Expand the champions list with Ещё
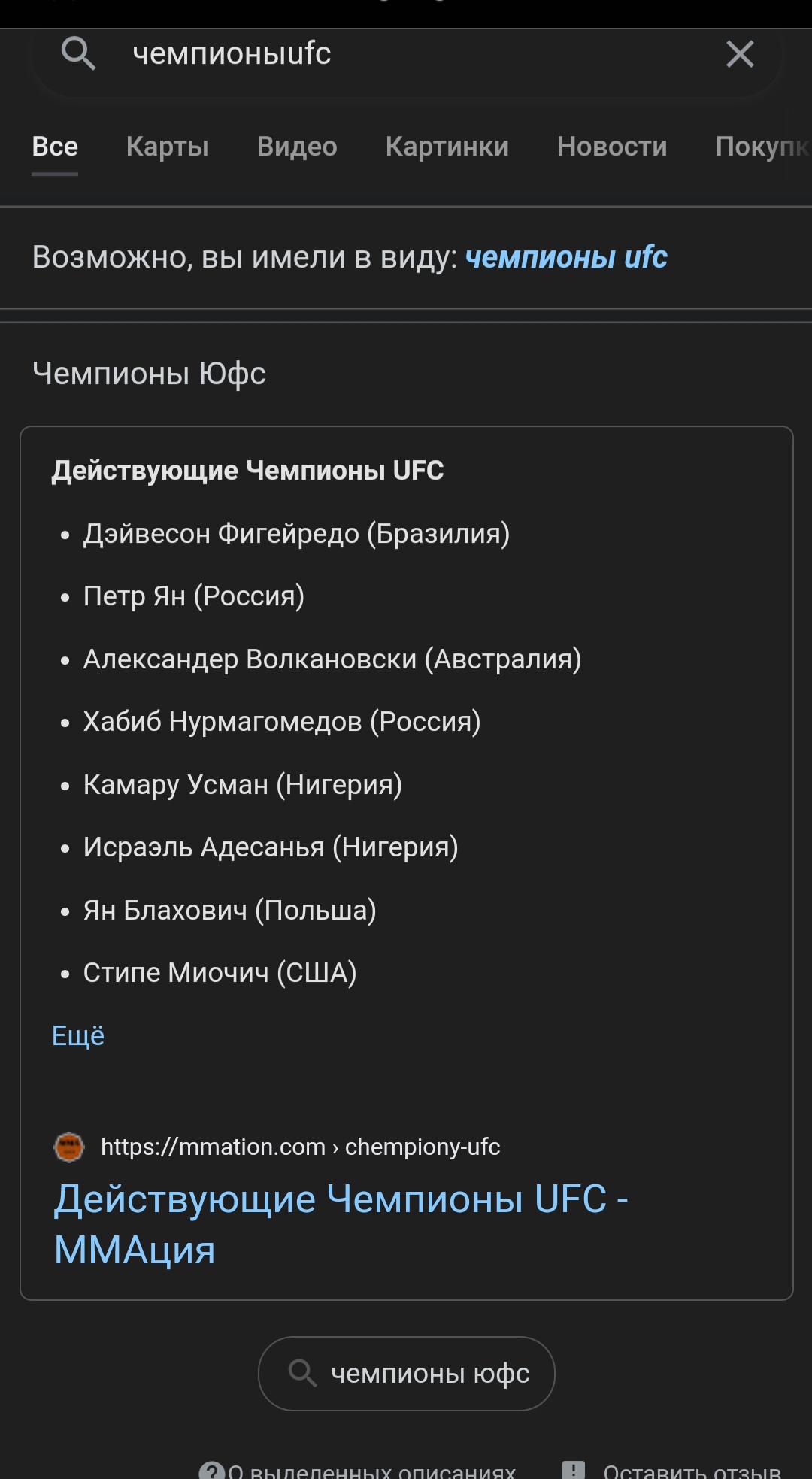 coord(78,1036)
